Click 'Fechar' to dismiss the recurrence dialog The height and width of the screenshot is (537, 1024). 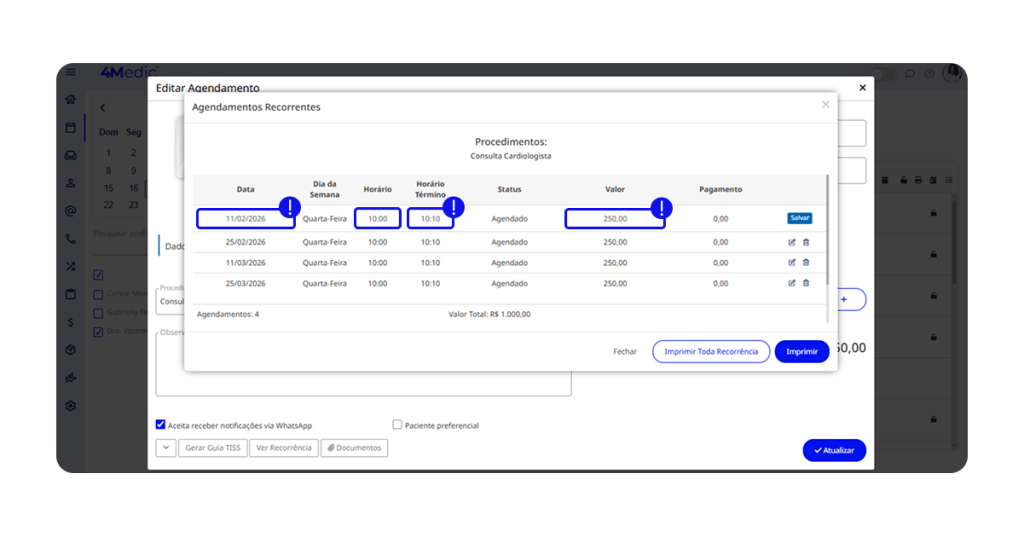pos(625,352)
